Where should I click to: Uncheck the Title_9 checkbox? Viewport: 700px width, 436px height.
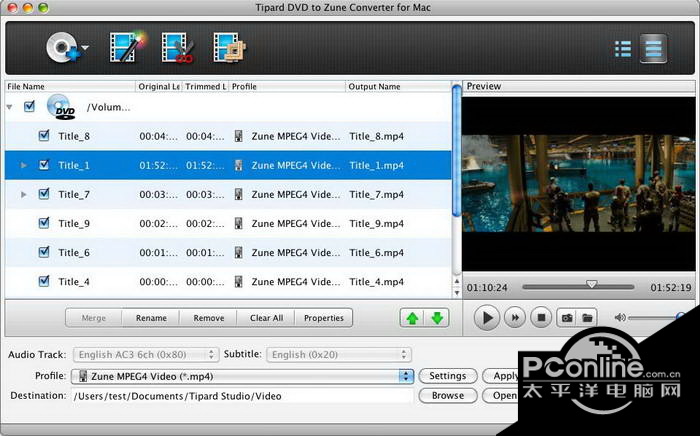coord(44,223)
